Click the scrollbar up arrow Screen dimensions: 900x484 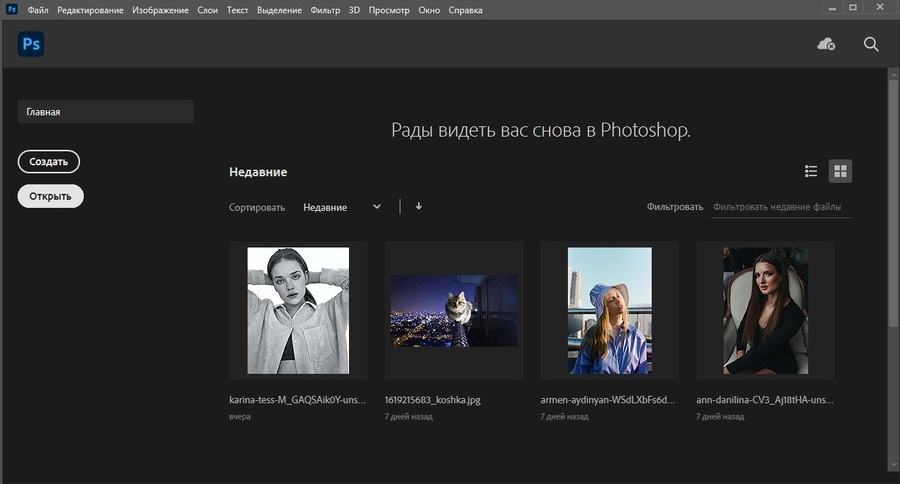[x=893, y=74]
